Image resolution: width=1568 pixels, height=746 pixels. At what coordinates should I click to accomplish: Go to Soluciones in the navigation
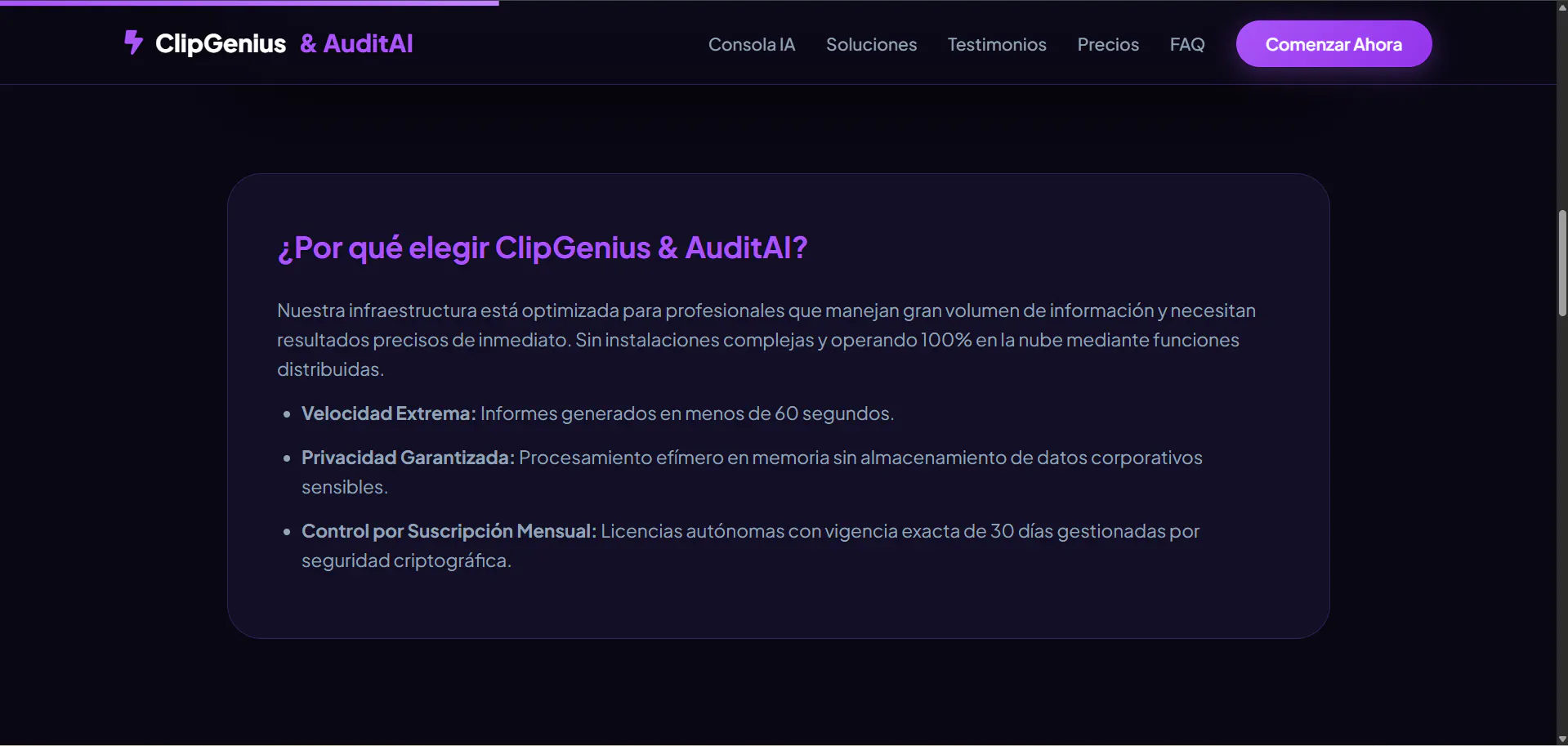tap(871, 44)
